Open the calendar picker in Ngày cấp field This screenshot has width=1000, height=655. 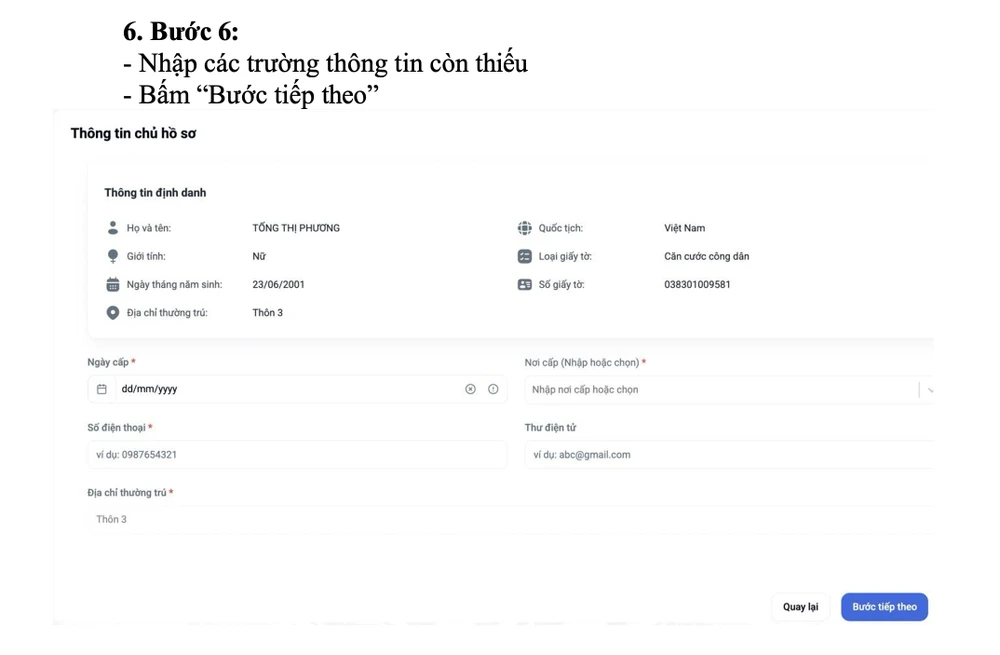click(x=102, y=389)
